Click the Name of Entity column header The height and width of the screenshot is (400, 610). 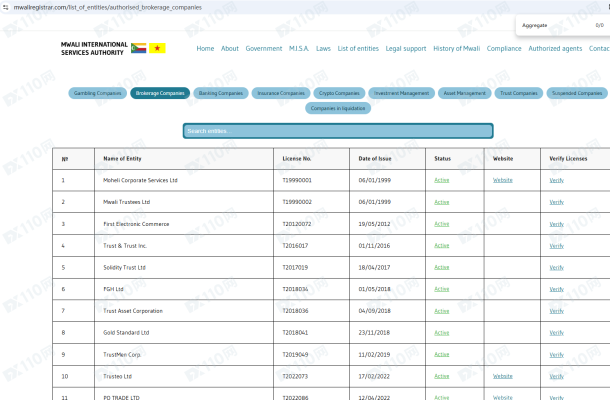point(122,159)
